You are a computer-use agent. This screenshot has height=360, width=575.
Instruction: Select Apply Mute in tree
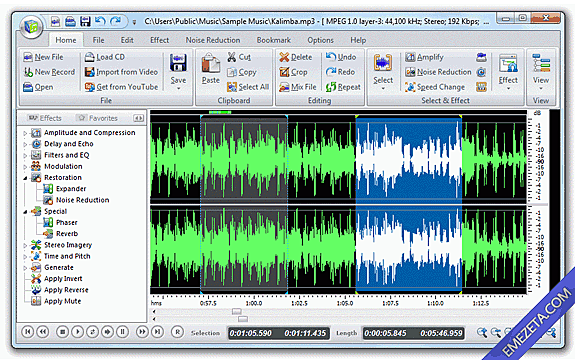tap(62, 301)
